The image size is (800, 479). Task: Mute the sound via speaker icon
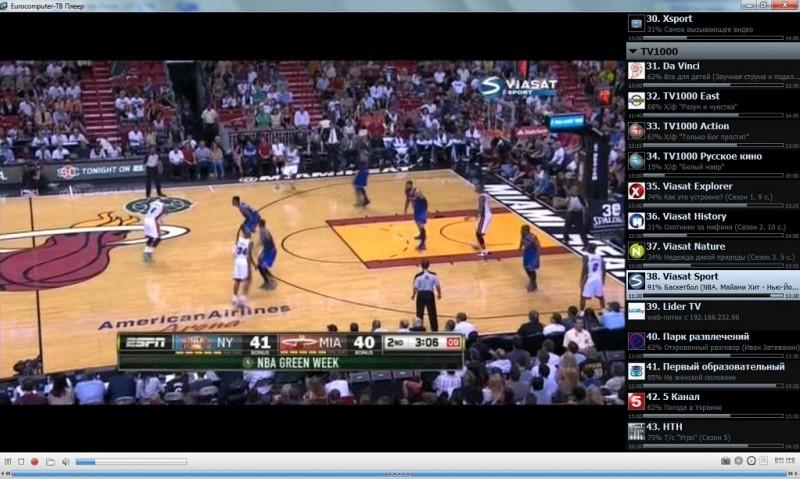[66, 462]
